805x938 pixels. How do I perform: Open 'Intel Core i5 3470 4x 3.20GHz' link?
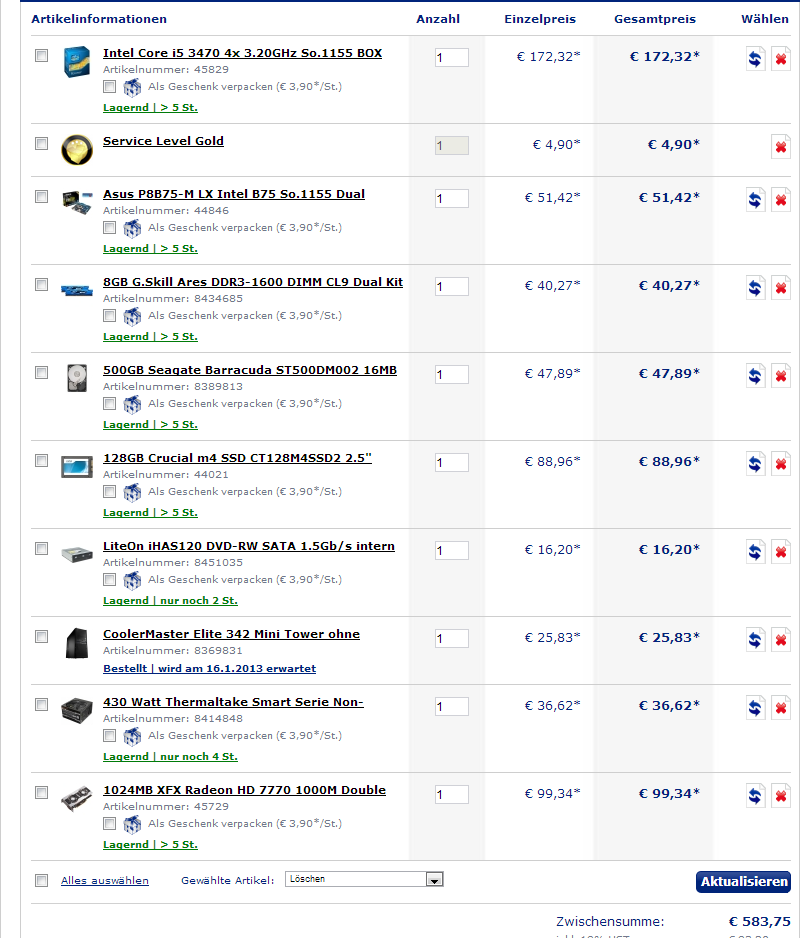coord(242,53)
